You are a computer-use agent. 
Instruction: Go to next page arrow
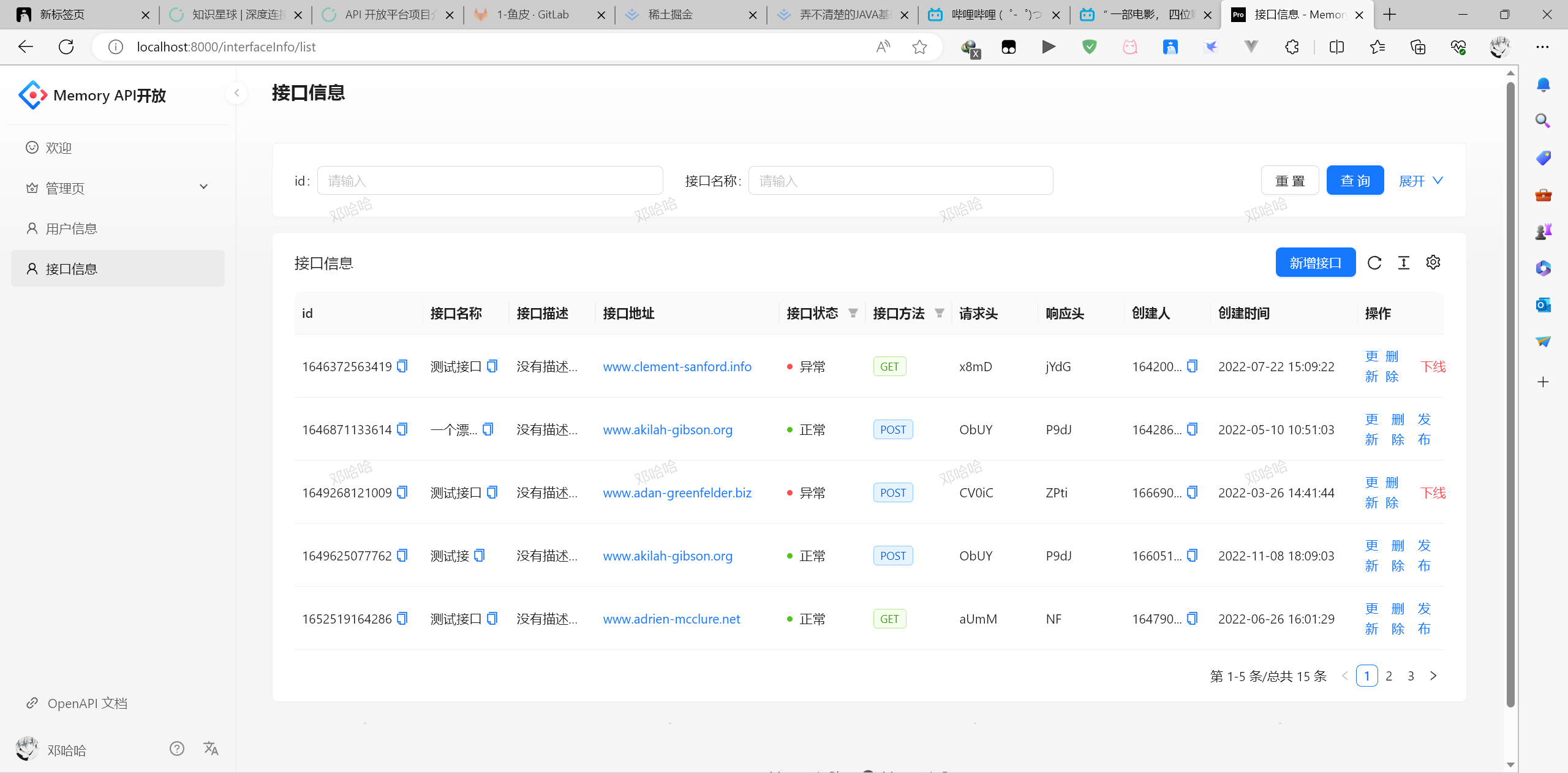[x=1433, y=676]
